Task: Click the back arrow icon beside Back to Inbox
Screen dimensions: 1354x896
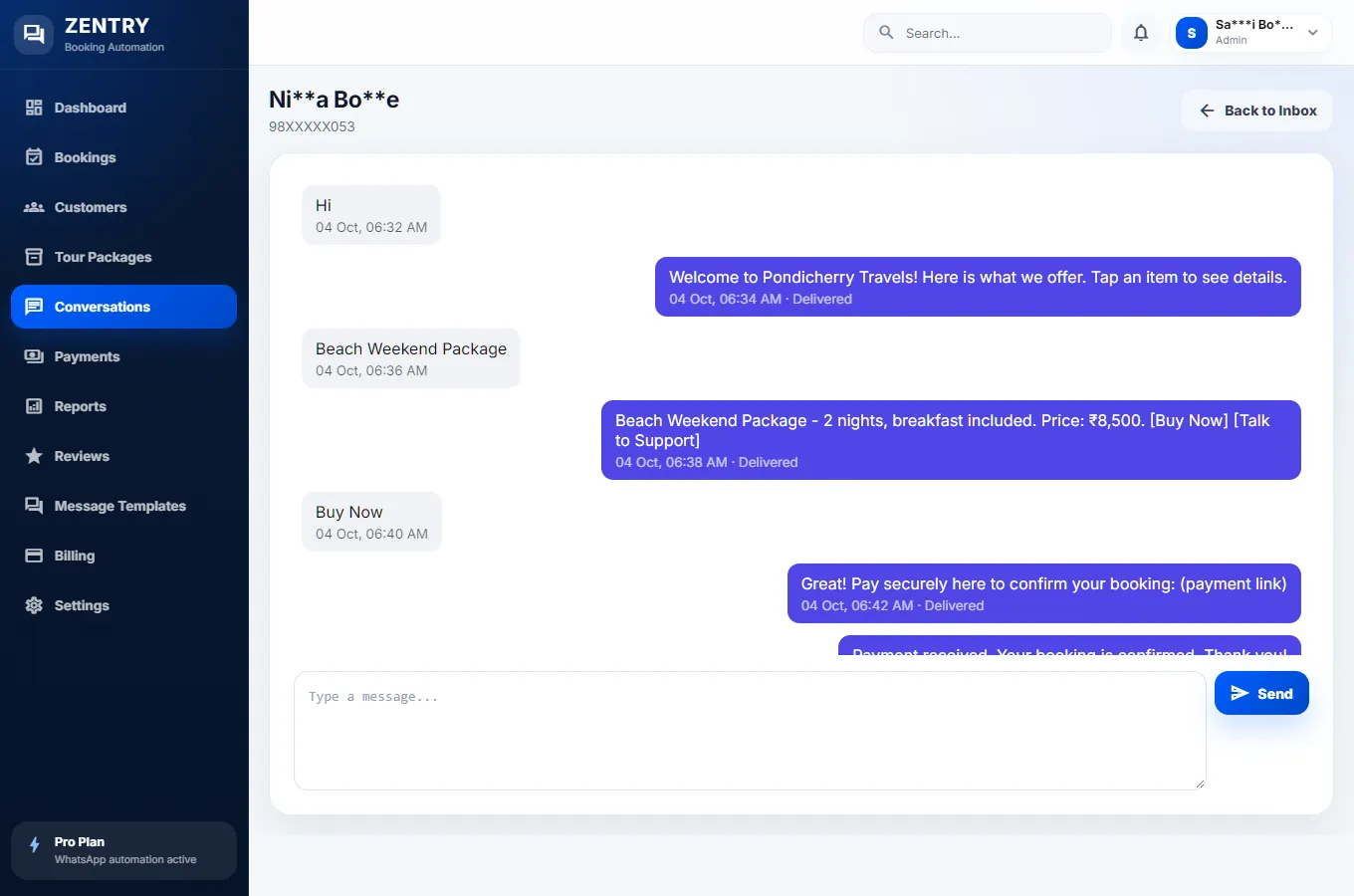Action: coord(1207,111)
